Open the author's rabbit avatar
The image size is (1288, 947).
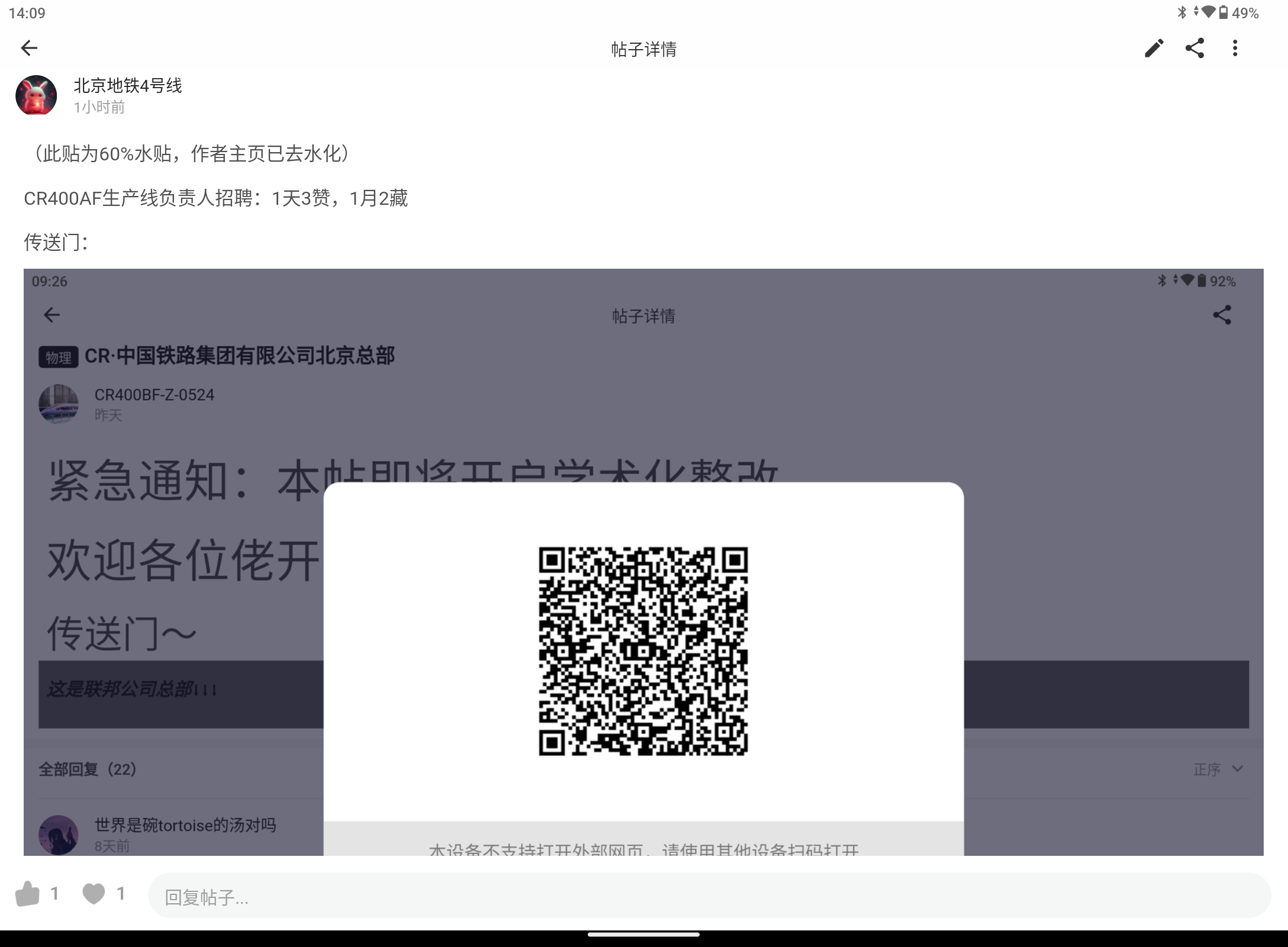click(36, 95)
